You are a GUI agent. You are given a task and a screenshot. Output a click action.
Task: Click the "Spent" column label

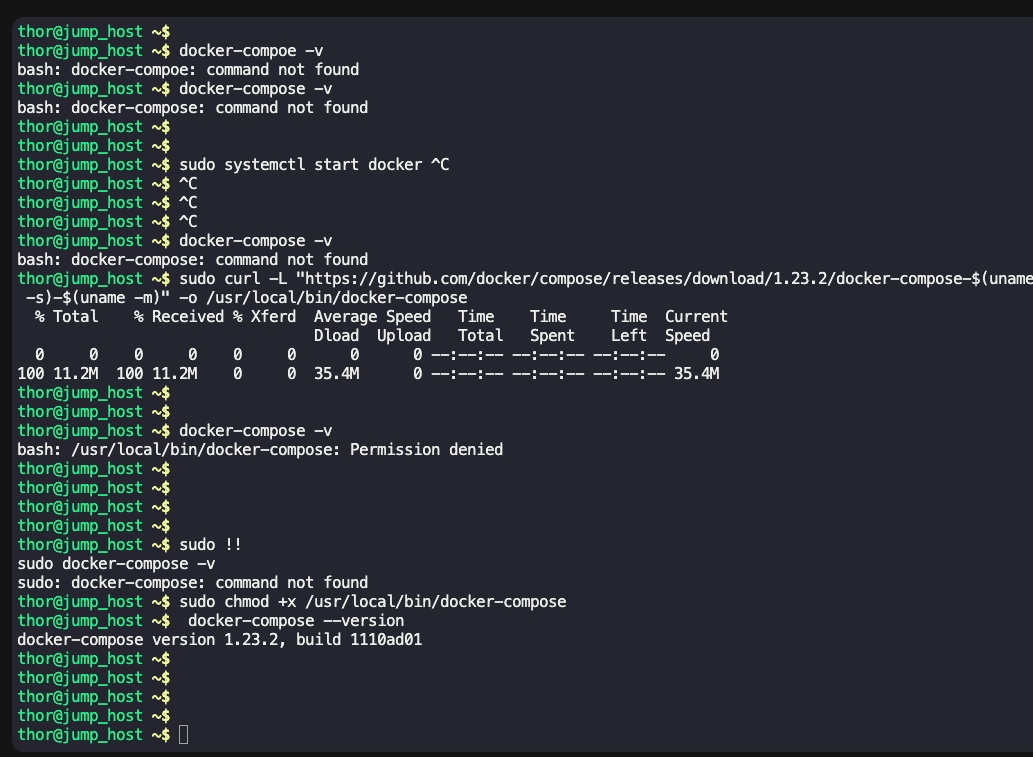(552, 336)
